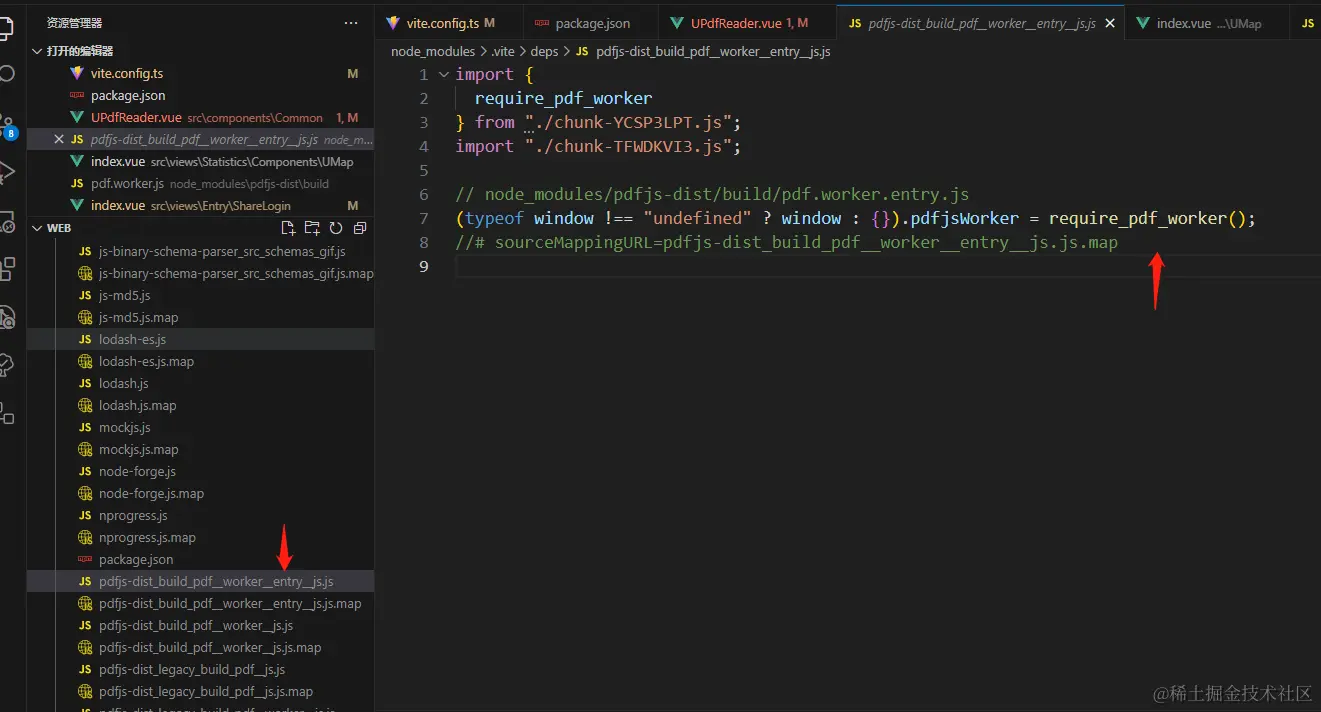1321x712 pixels.
Task: Click pdfjsWorker property in line 7
Action: (x=965, y=219)
